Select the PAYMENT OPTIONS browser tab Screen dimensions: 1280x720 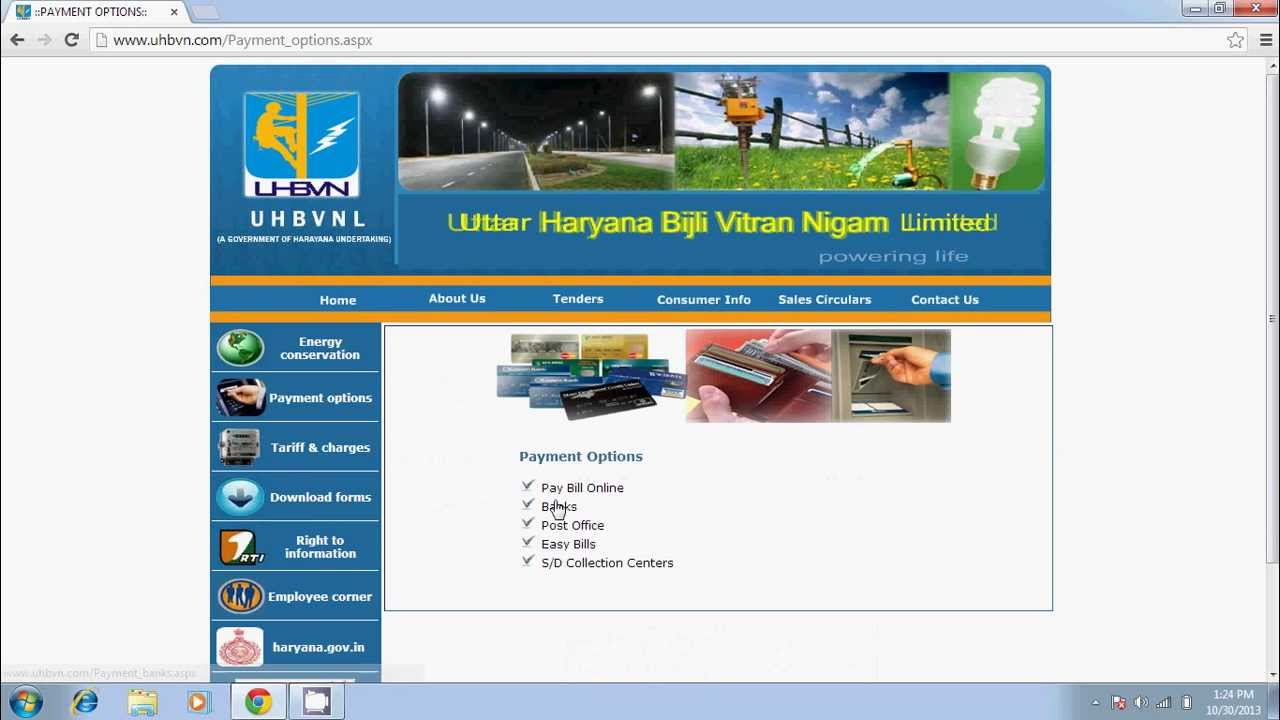95,12
